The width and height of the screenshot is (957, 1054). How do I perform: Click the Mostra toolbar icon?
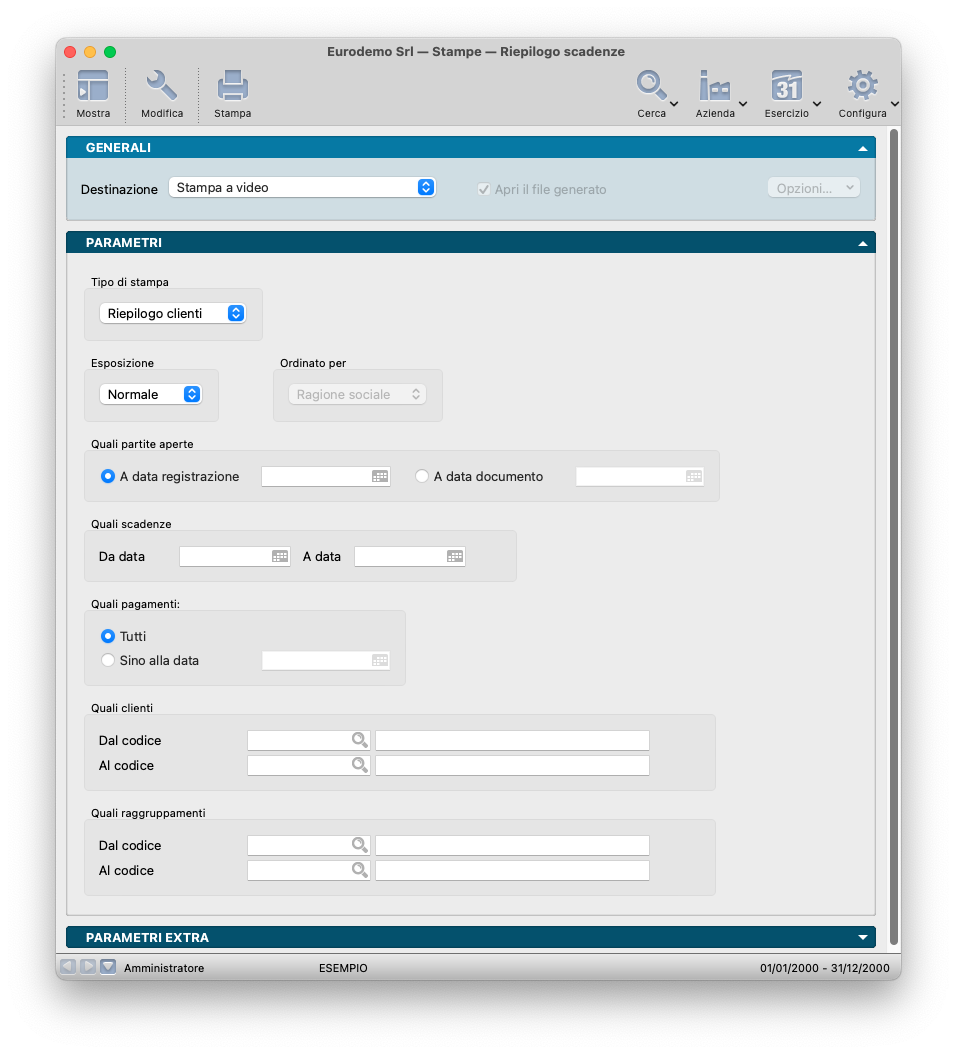(x=93, y=87)
